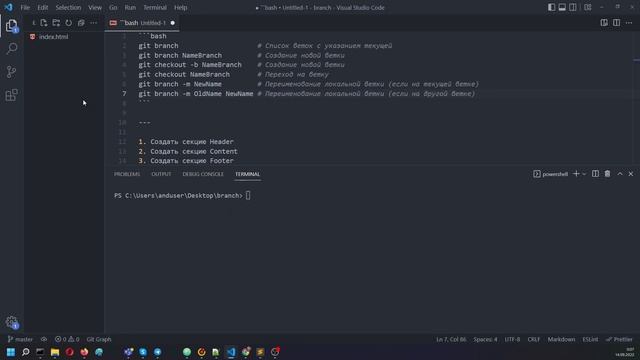Image resolution: width=640 pixels, height=360 pixels.
Task: Refresh the Explorer file list
Action: pos(69,23)
